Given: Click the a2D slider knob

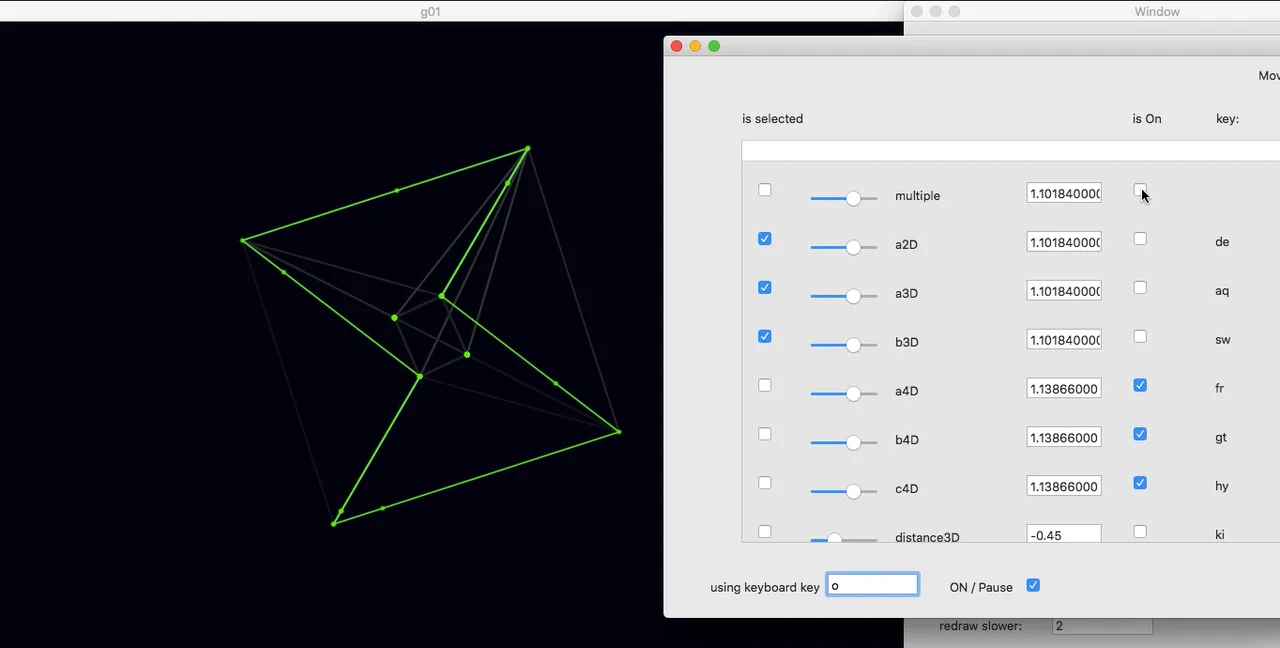Looking at the screenshot, I should pyautogui.click(x=853, y=247).
